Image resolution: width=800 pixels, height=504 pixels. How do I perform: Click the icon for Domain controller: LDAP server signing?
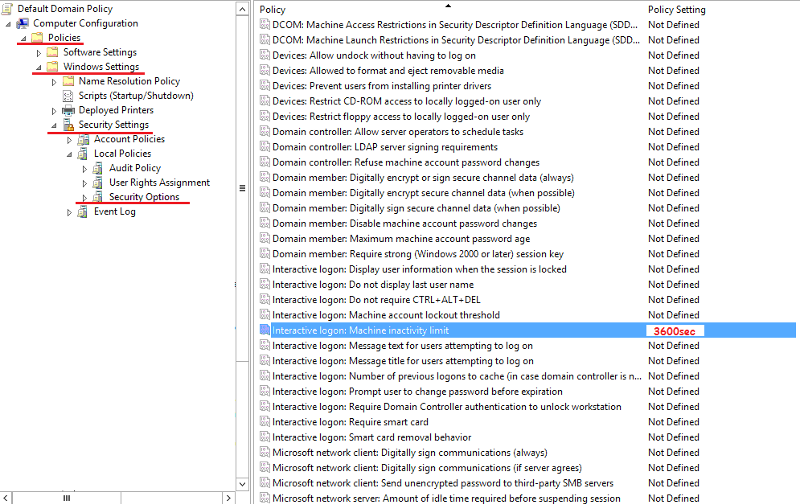click(x=265, y=146)
